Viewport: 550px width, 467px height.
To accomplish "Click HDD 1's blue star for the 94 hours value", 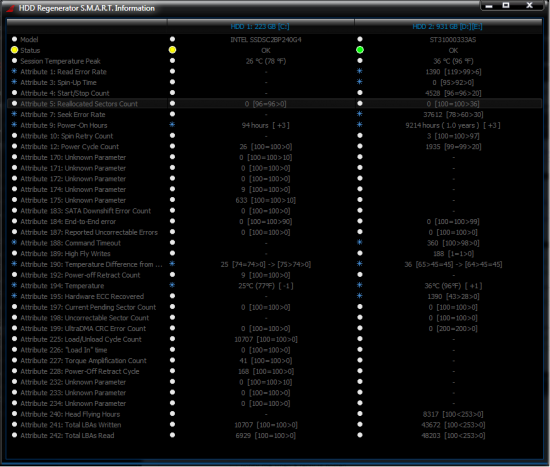I will click(x=172, y=125).
